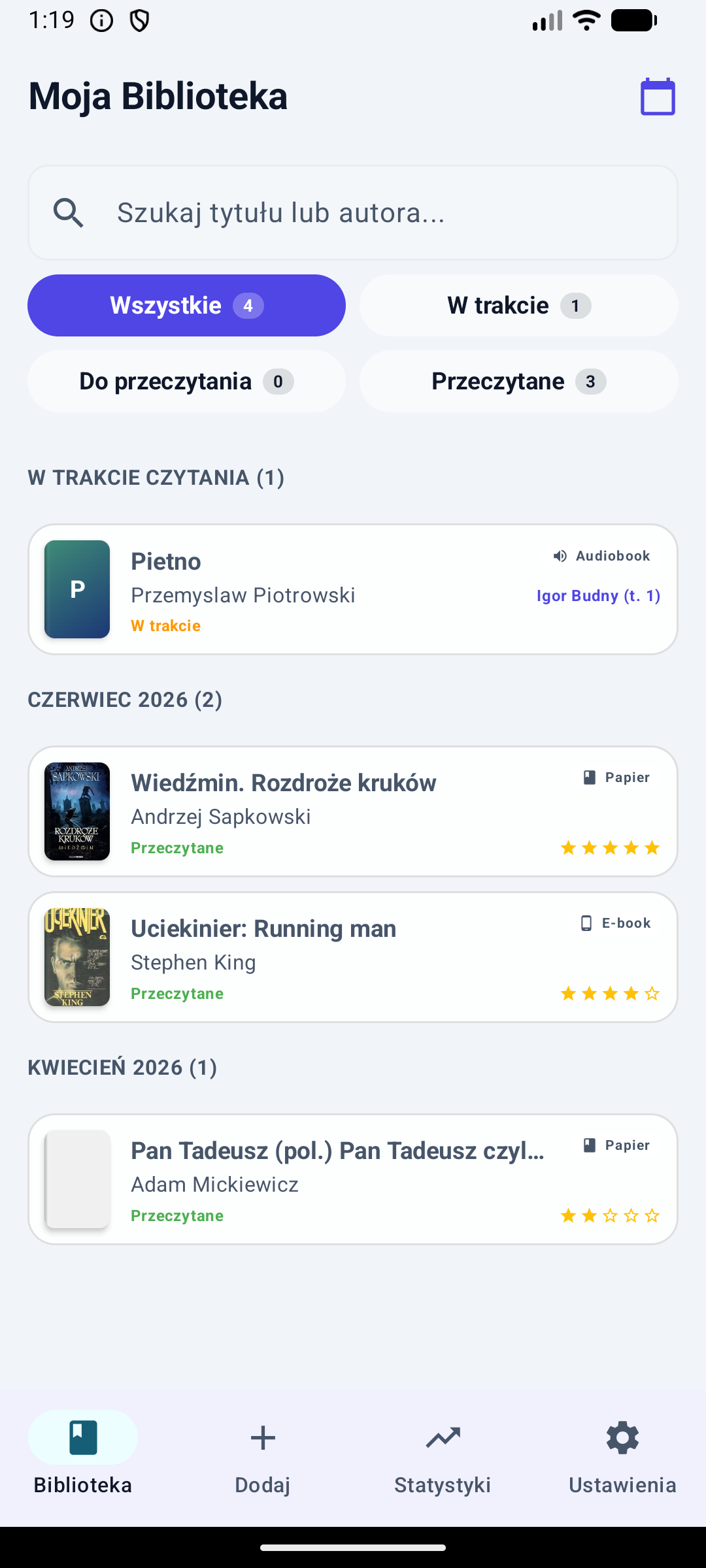Collapse the Czerwiec 2026 section header
This screenshot has height=1568, width=706.
pyautogui.click(x=125, y=700)
